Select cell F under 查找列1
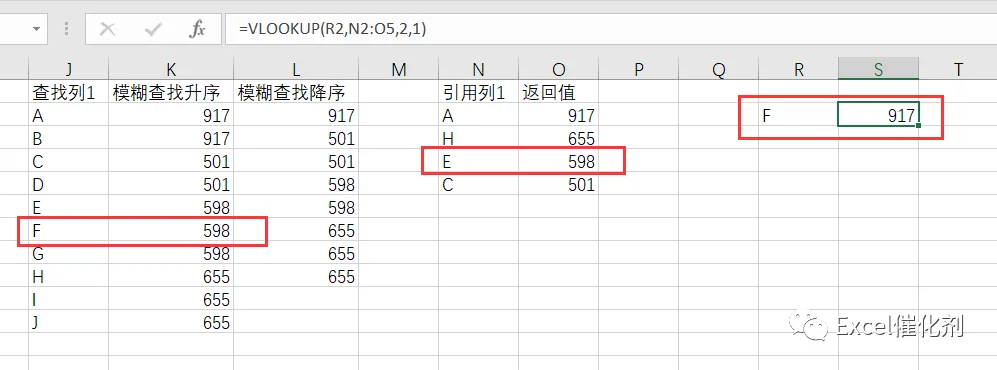This screenshot has height=370, width=997. click(69, 230)
